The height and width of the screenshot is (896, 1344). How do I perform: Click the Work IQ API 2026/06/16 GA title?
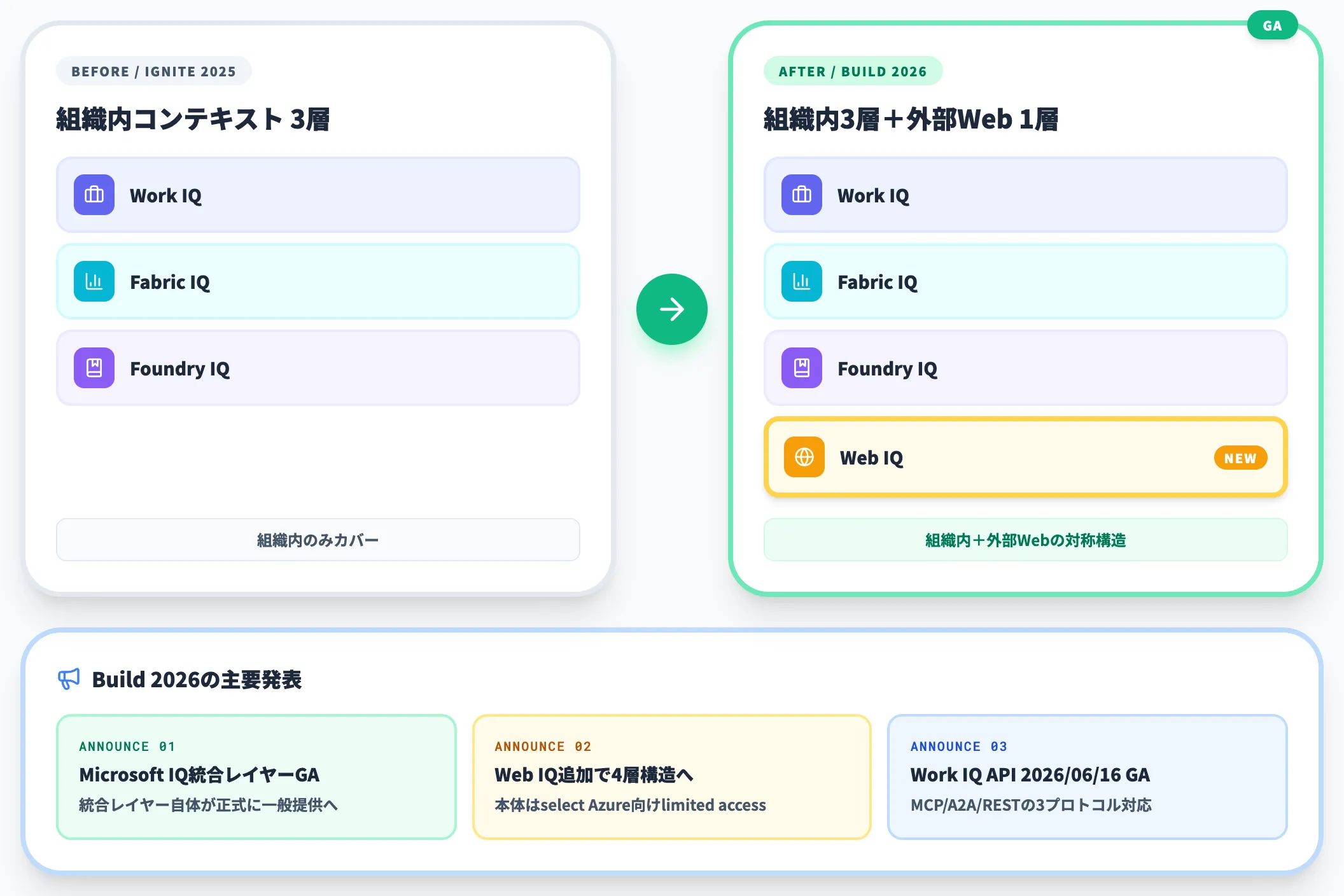click(x=1030, y=774)
